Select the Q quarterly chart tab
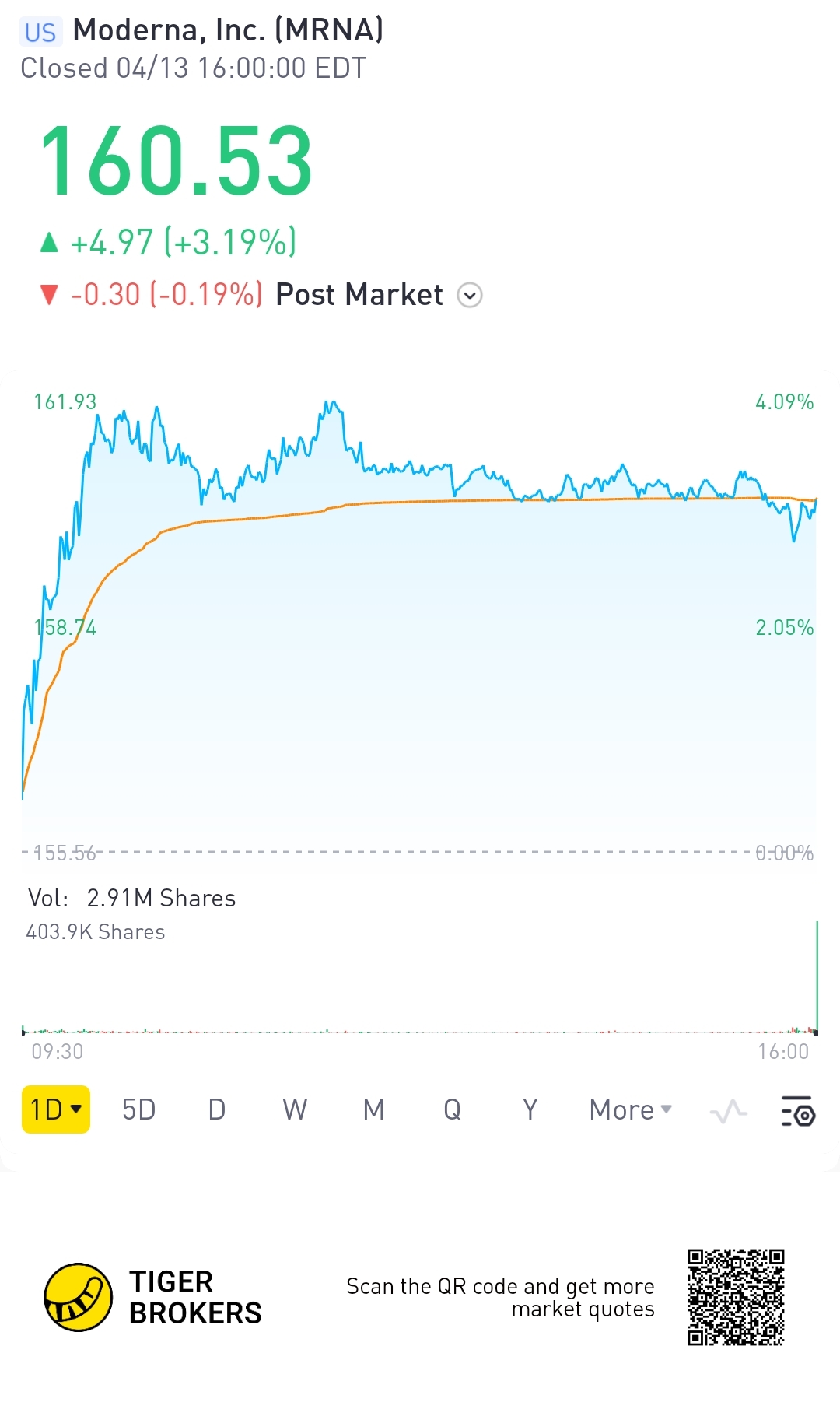 pyautogui.click(x=452, y=1109)
